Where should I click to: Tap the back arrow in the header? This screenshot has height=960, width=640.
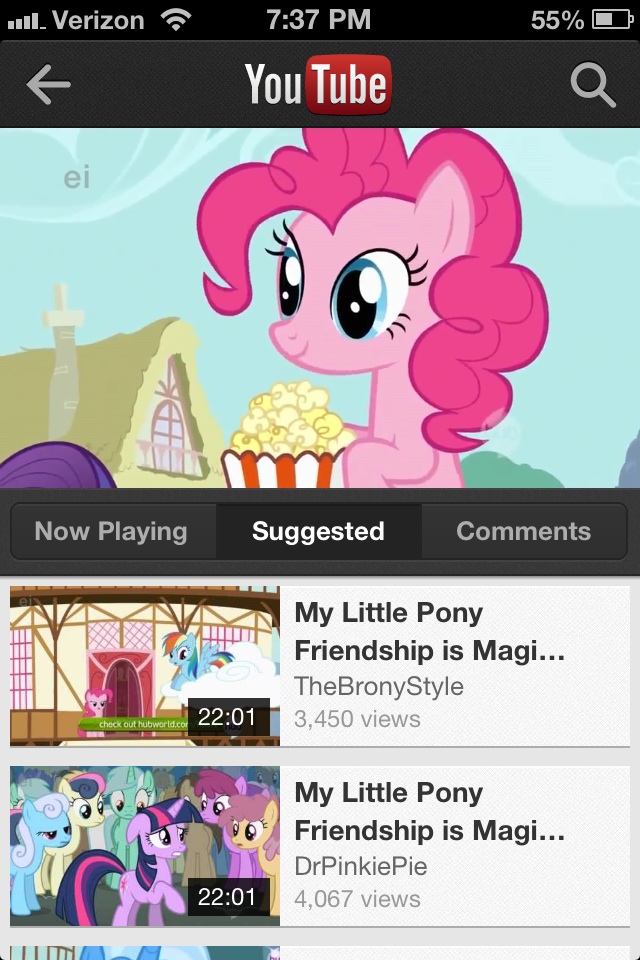coord(48,85)
